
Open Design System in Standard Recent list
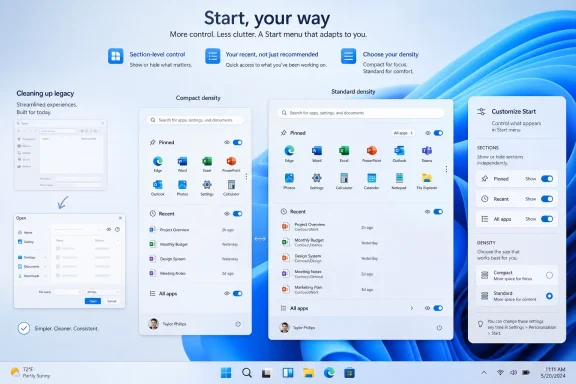click(327, 258)
